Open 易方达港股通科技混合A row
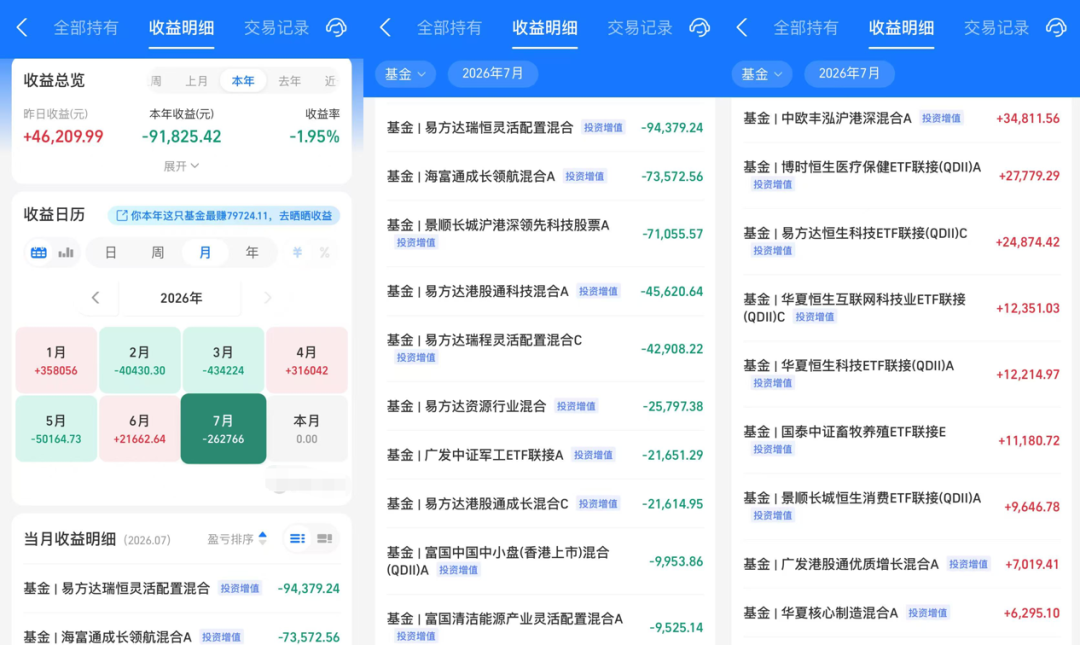1080x645 pixels. 544,291
